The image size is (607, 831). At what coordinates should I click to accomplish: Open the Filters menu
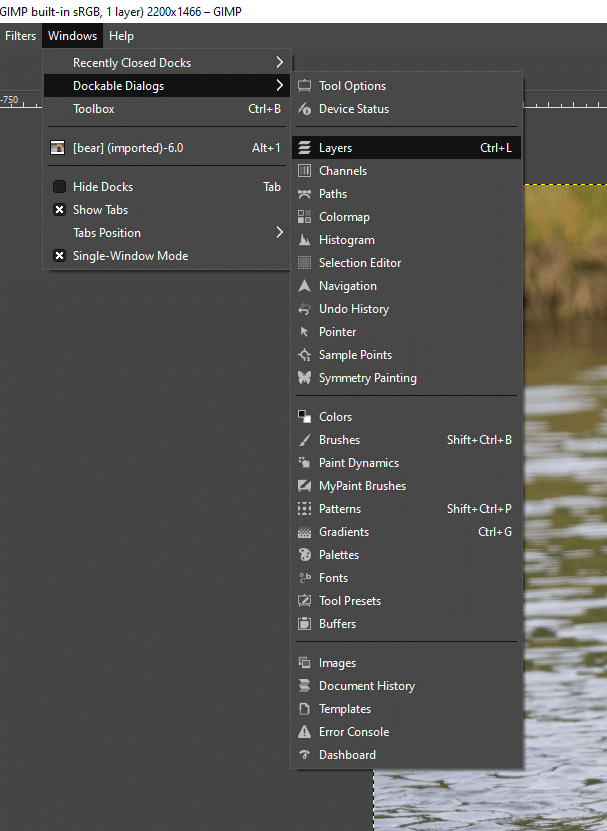20,36
